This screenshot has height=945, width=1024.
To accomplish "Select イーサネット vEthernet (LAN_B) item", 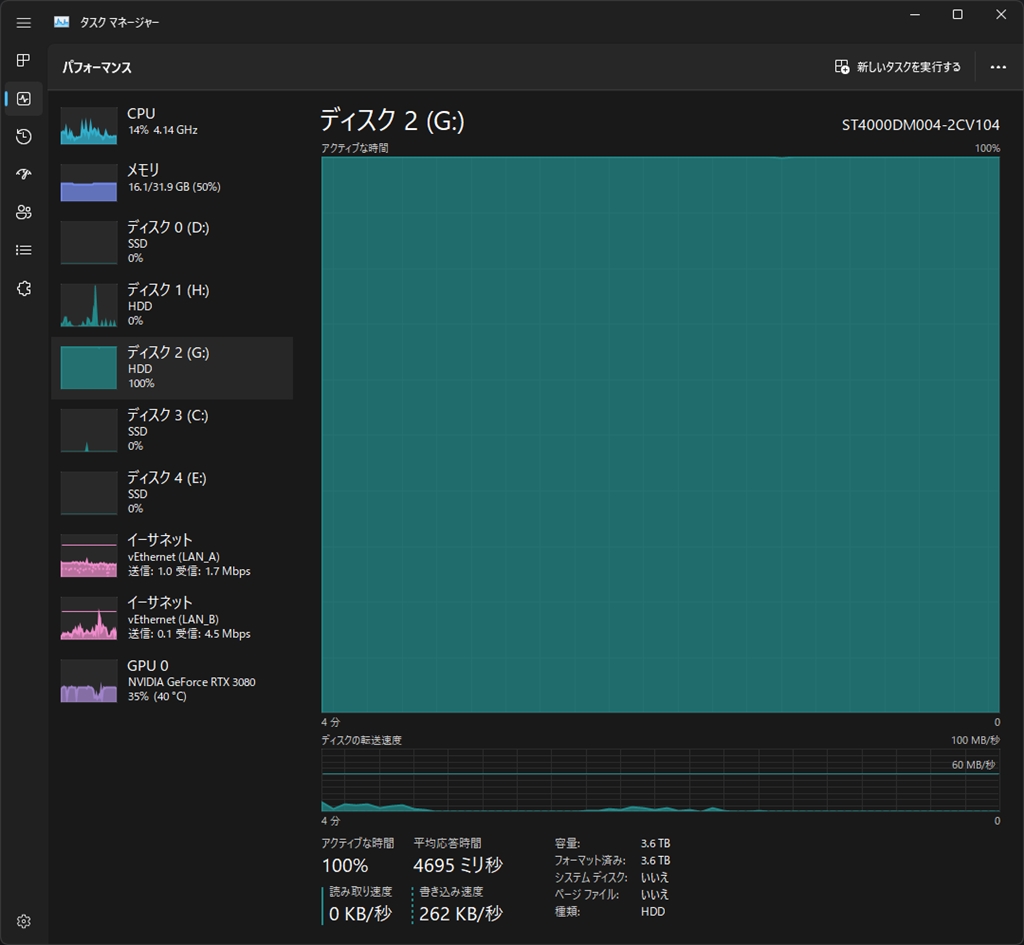I will 172,618.
